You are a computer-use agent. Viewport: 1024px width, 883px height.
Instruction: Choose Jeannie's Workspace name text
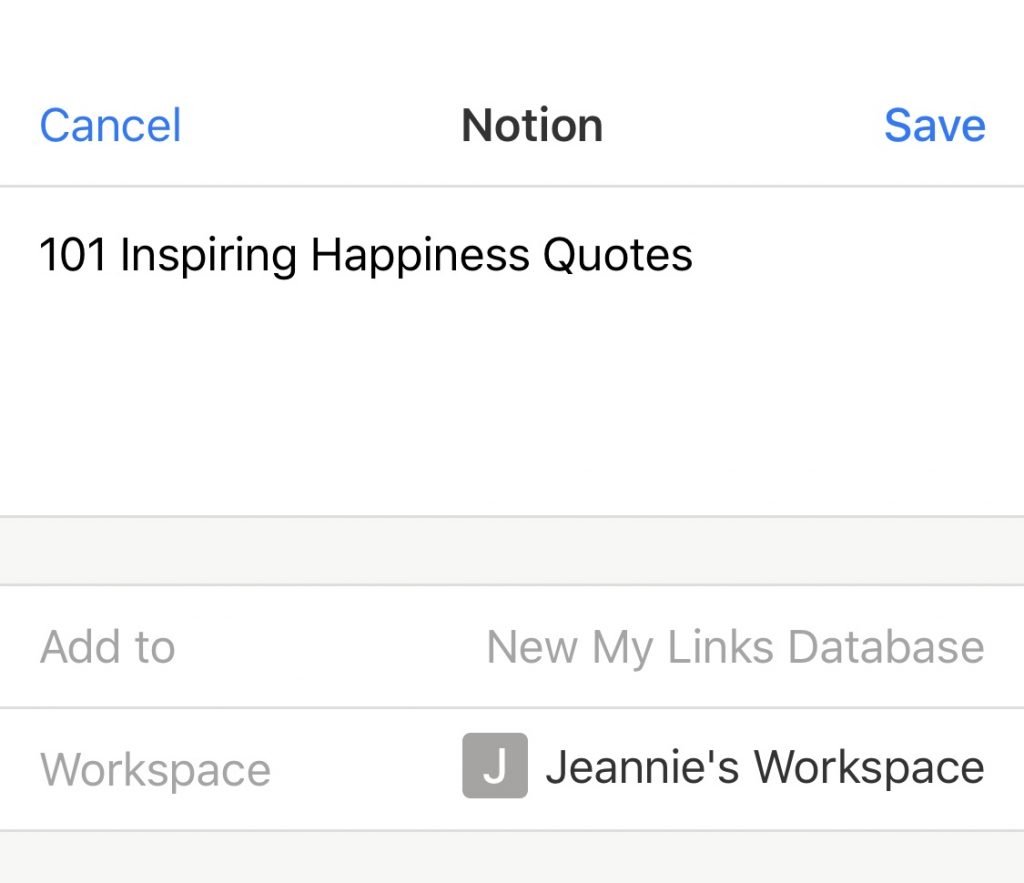point(765,768)
